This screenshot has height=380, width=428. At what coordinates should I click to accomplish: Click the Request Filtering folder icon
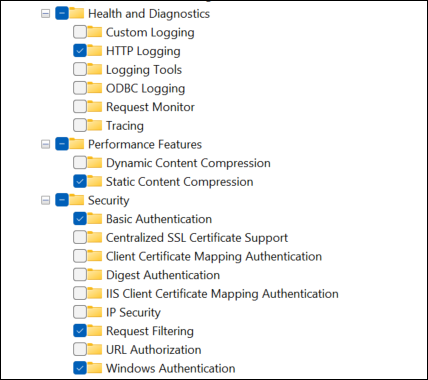tap(95, 331)
